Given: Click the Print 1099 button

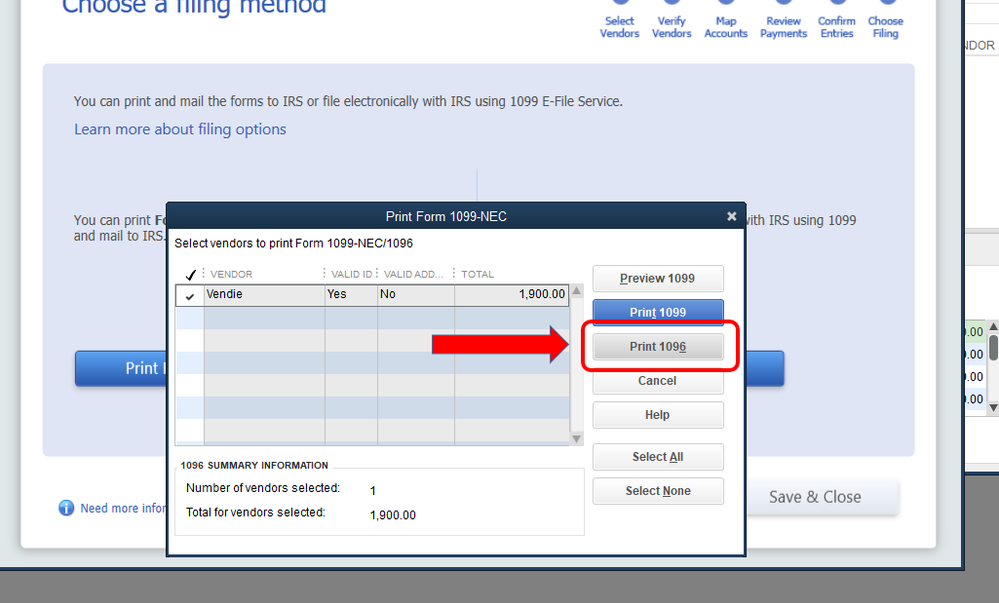Looking at the screenshot, I should tap(658, 312).
